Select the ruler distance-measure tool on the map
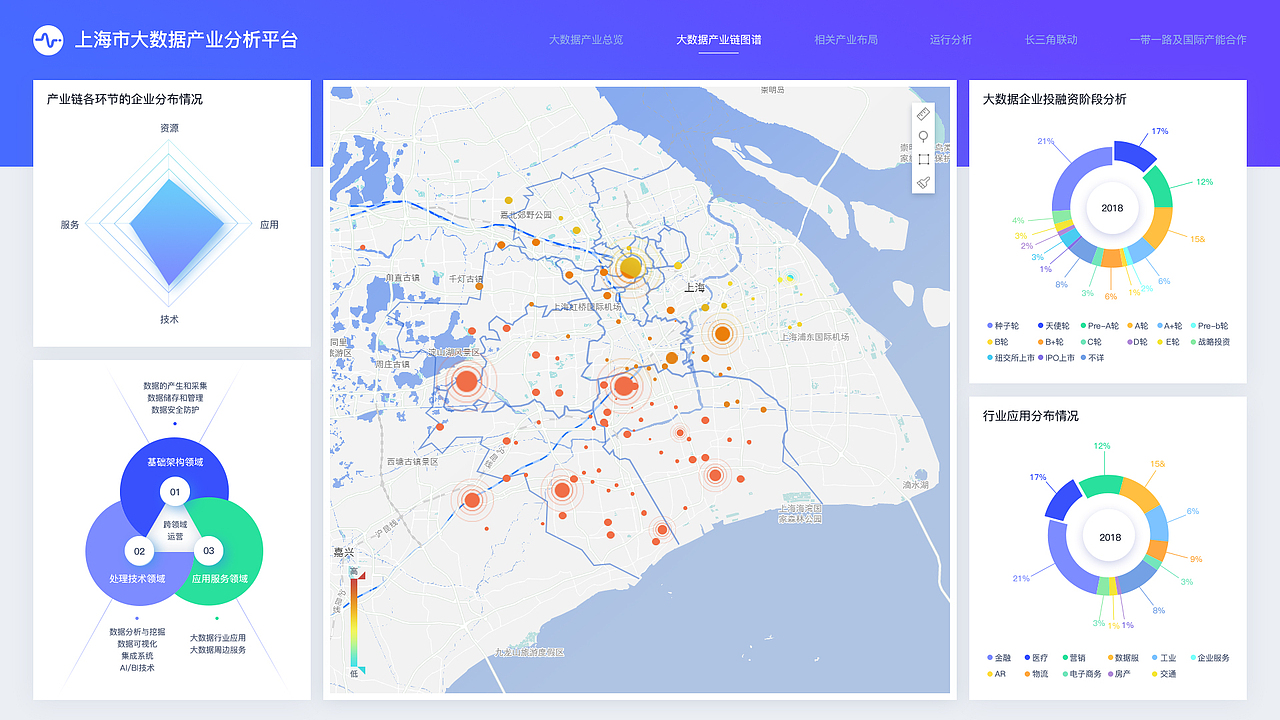This screenshot has height=720, width=1280. [924, 114]
